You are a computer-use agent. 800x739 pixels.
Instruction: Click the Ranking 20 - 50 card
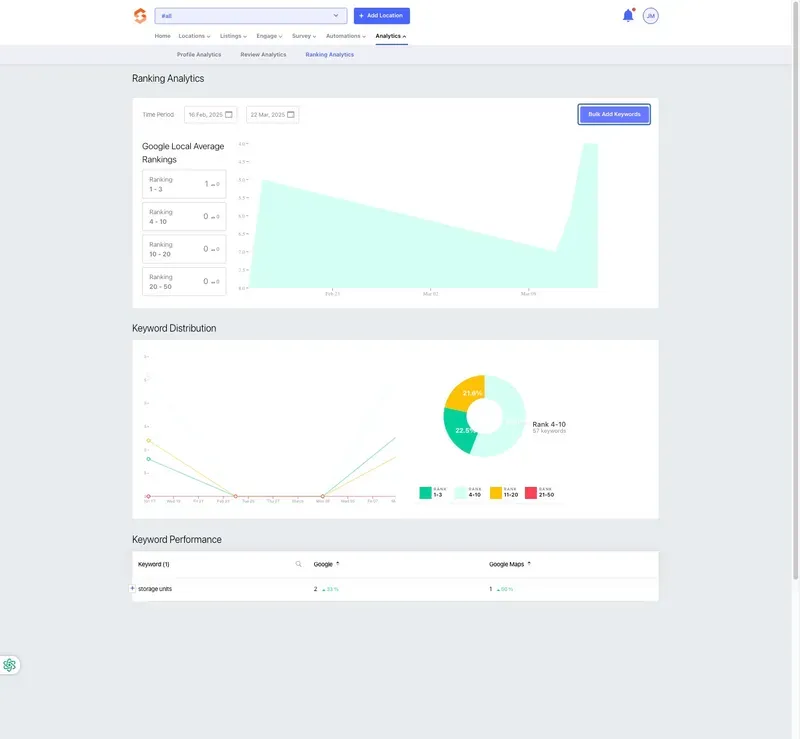[x=184, y=282]
